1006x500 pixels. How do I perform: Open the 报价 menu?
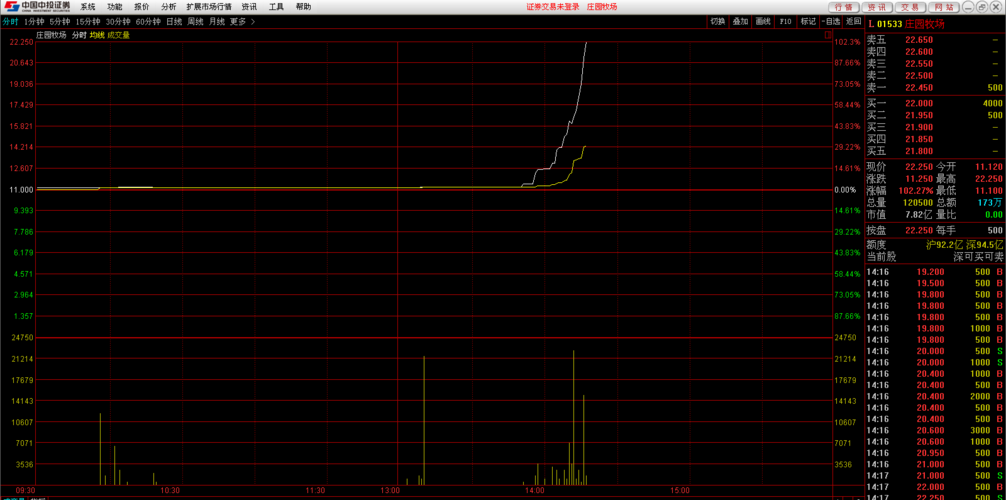tap(141, 7)
